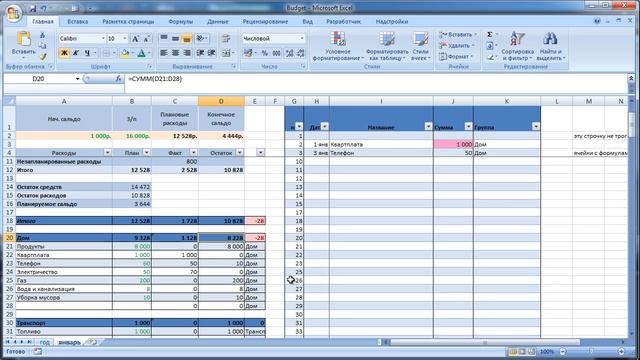Screen dimensions: 640x360
Task: Toggle Italic (К) formatting
Action: [76, 53]
